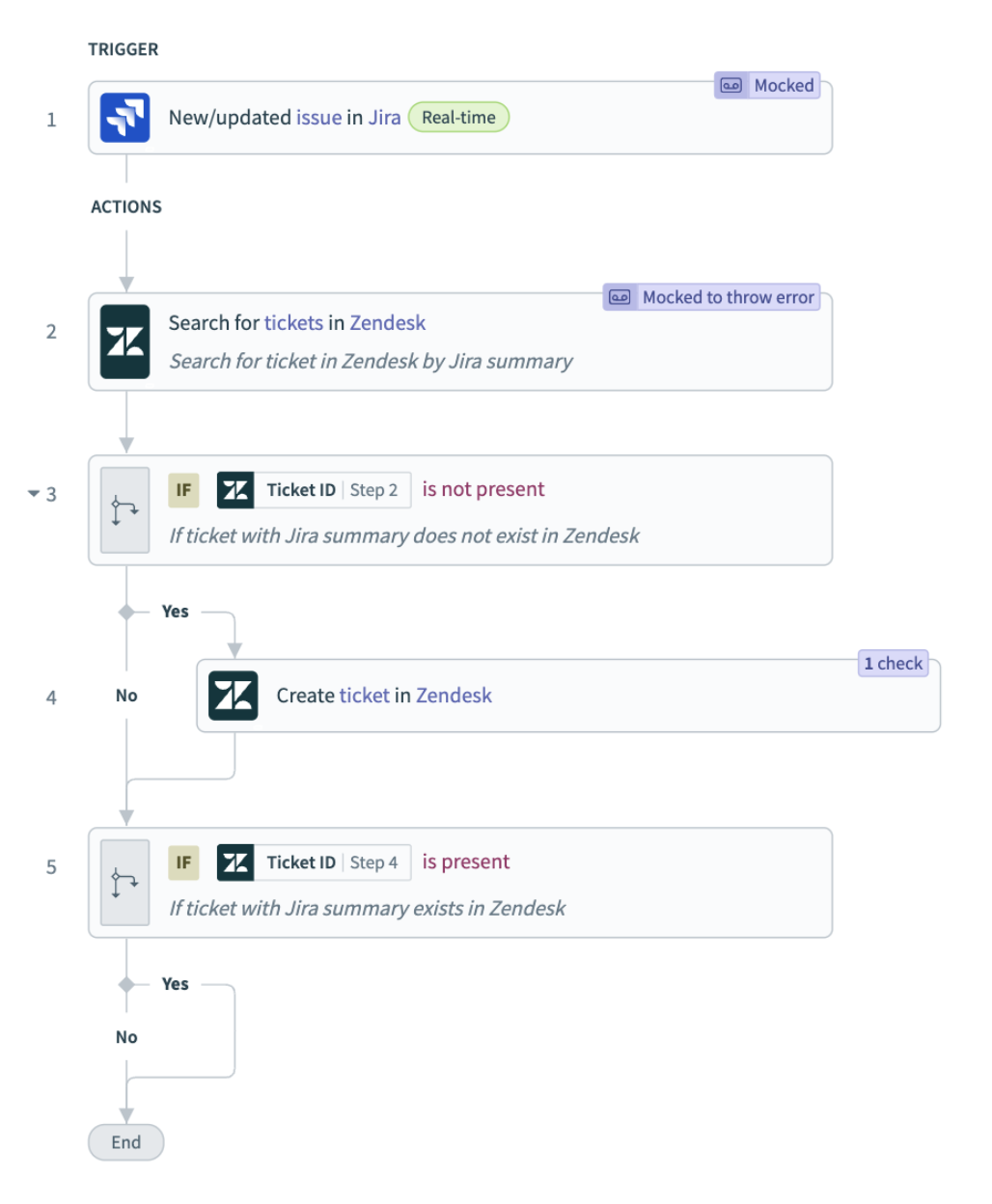
Task: Click the IF badge on step 5
Action: (x=183, y=862)
